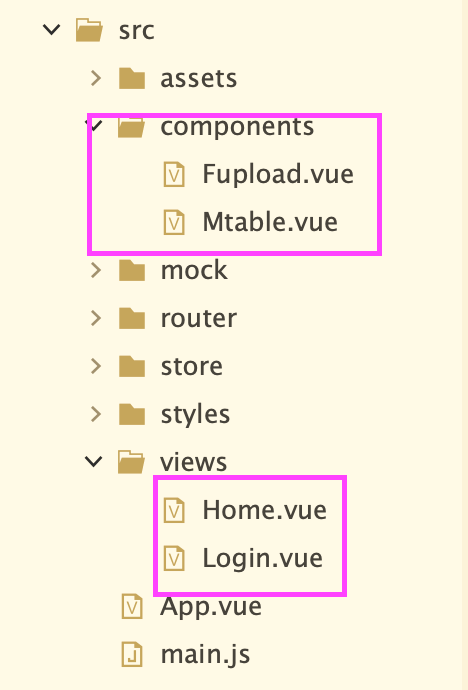Collapse the views folder chevron
The width and height of the screenshot is (468, 690).
94,461
